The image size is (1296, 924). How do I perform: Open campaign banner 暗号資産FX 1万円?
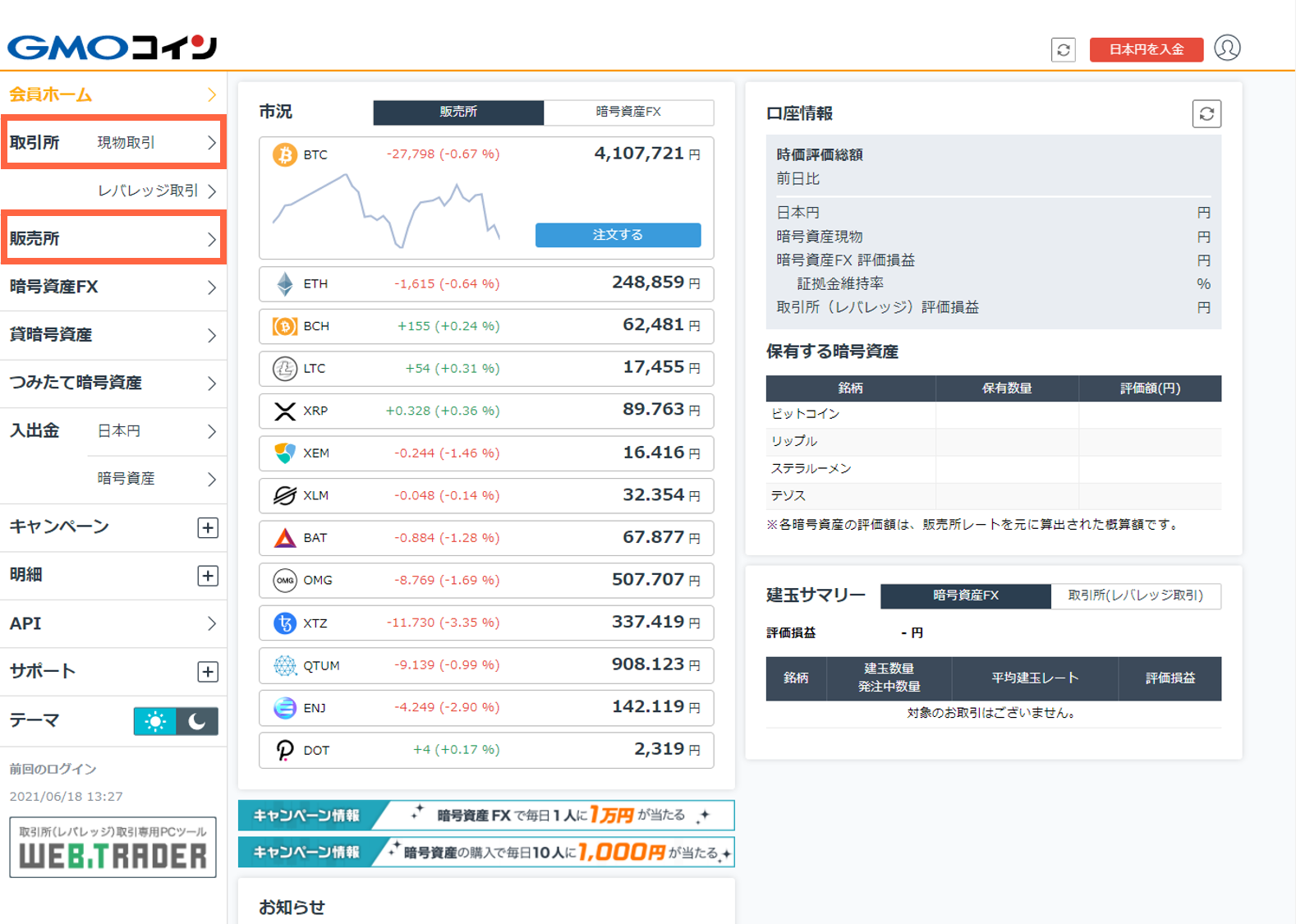click(x=486, y=816)
